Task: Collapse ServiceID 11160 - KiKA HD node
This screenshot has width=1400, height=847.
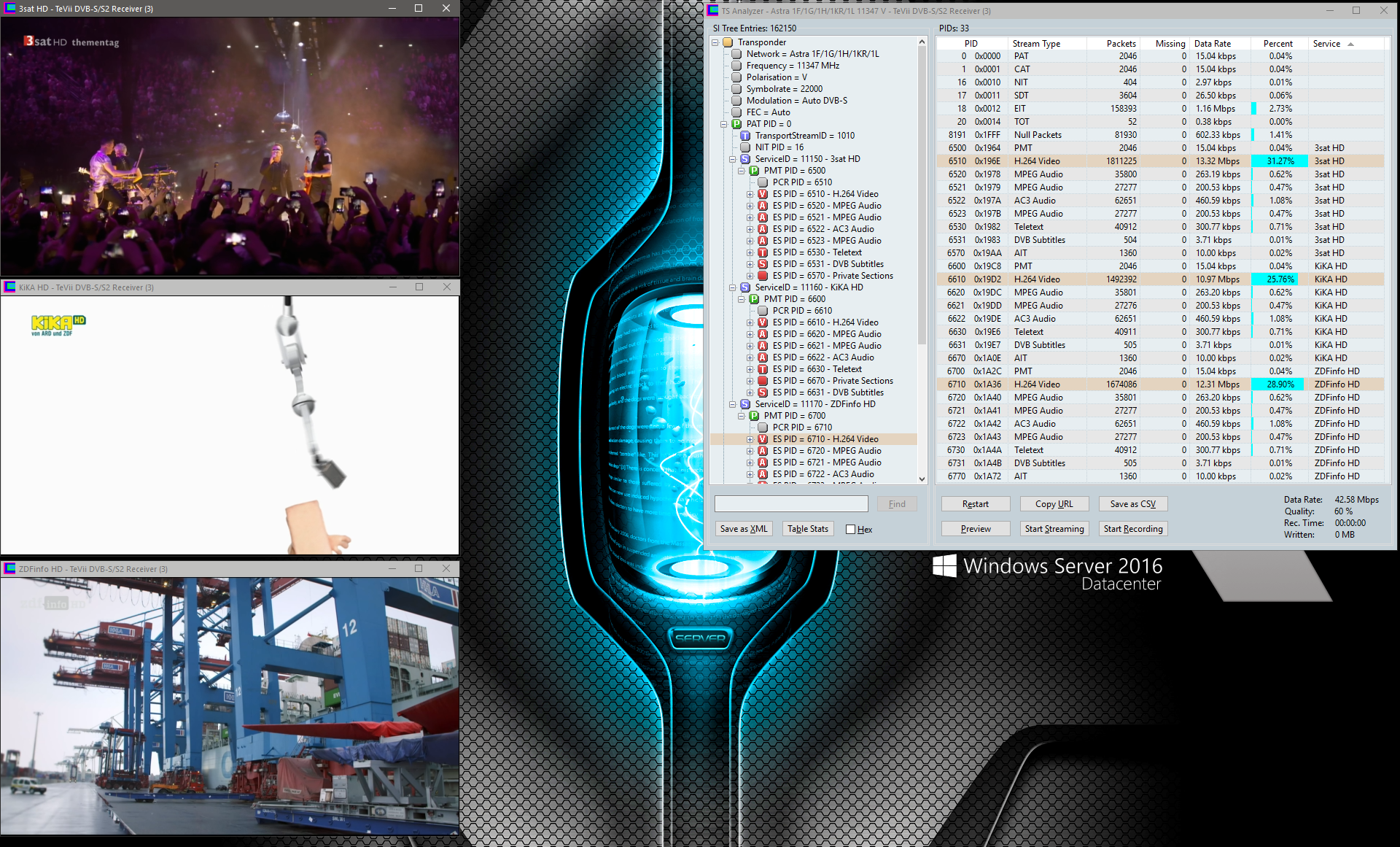Action: point(733,287)
